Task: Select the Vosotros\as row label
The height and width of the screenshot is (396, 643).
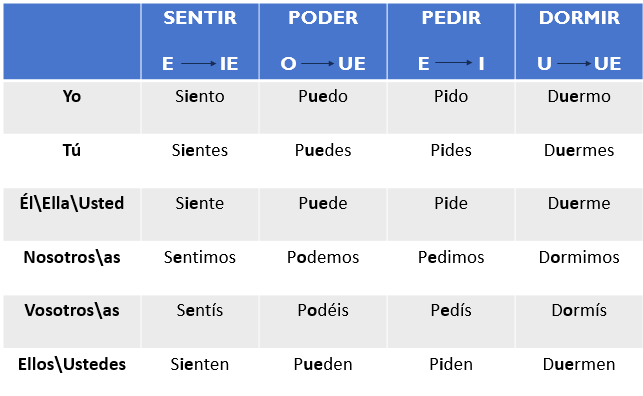Action: (x=72, y=310)
